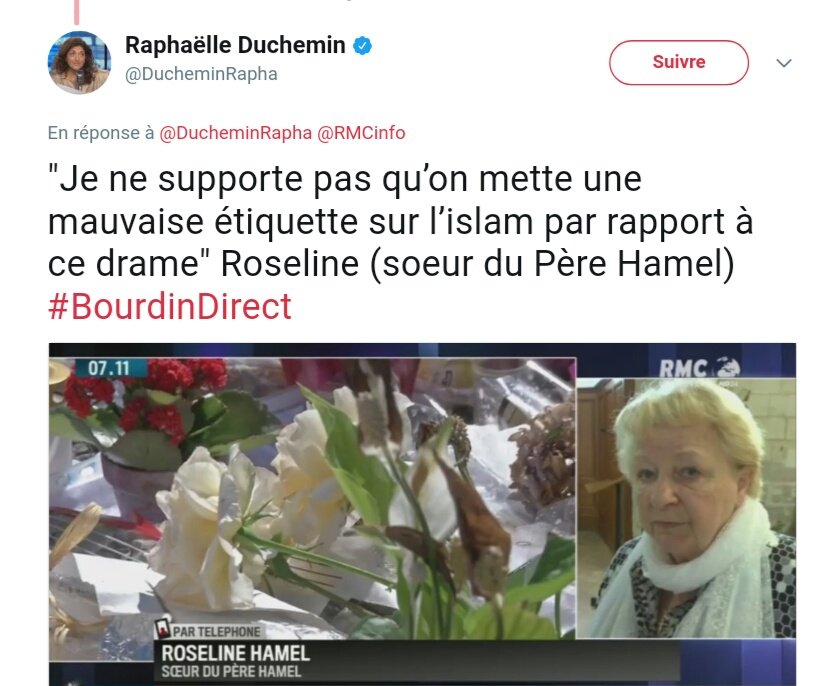Click the 07.11 time stamp overlay
This screenshot has height=686, width=833.
click(x=109, y=368)
